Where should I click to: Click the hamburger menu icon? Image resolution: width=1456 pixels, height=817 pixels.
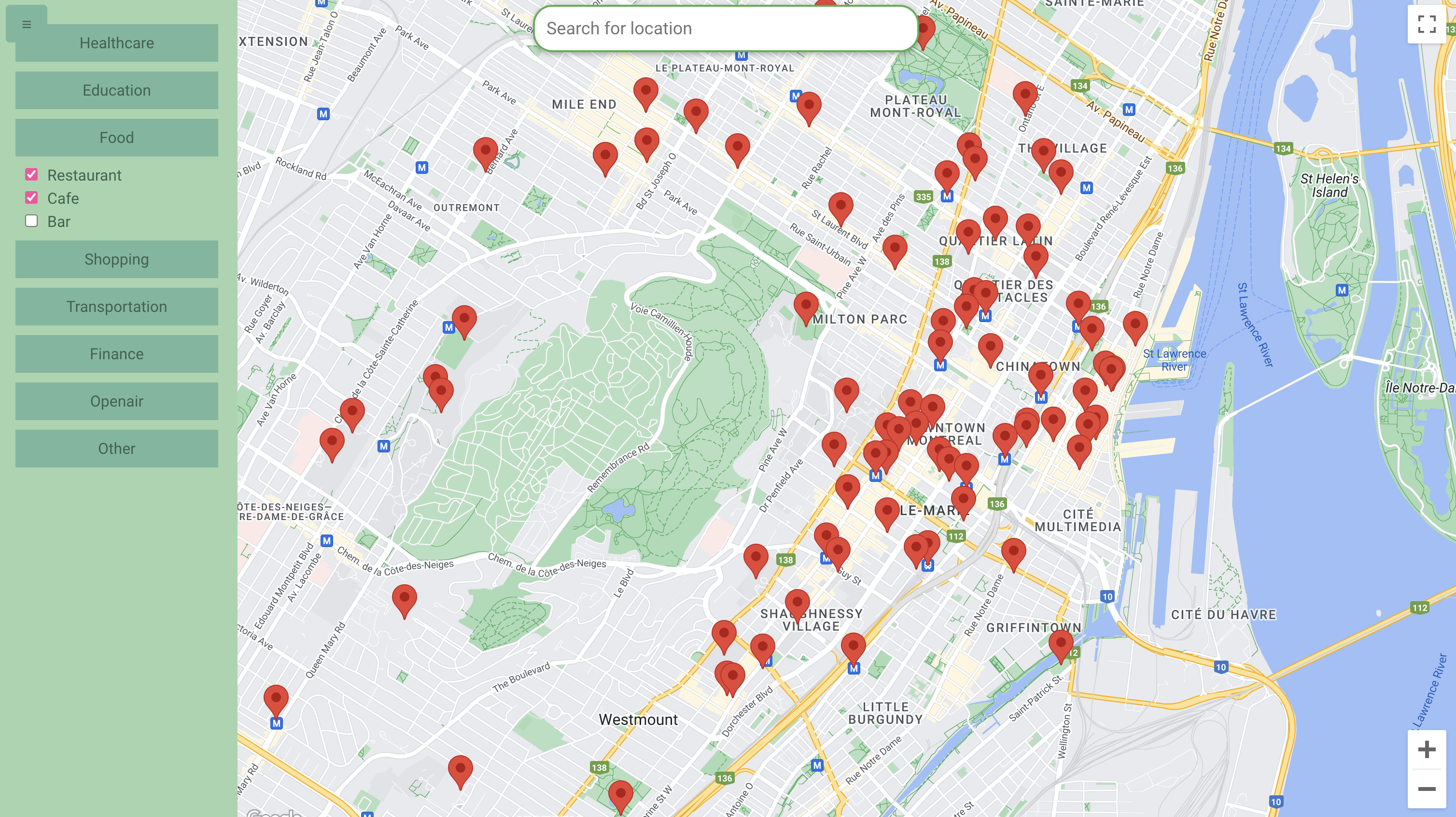pos(26,24)
